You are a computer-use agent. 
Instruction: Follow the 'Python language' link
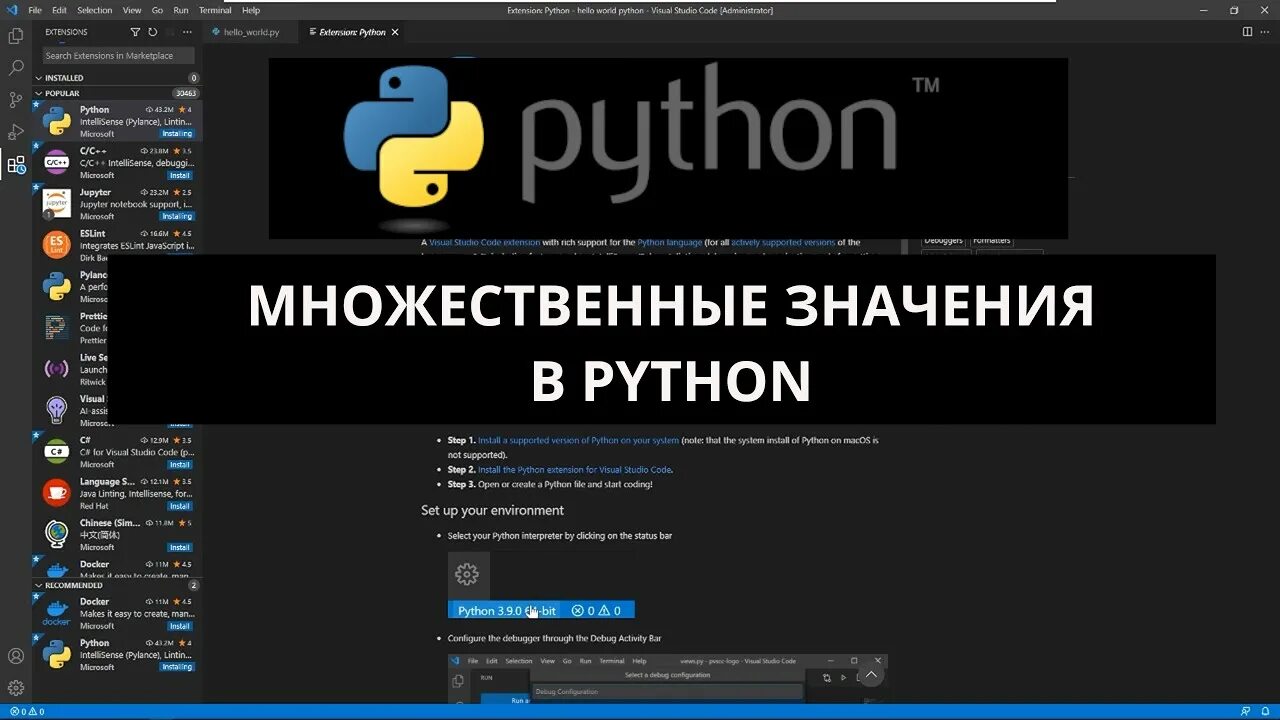pos(669,242)
